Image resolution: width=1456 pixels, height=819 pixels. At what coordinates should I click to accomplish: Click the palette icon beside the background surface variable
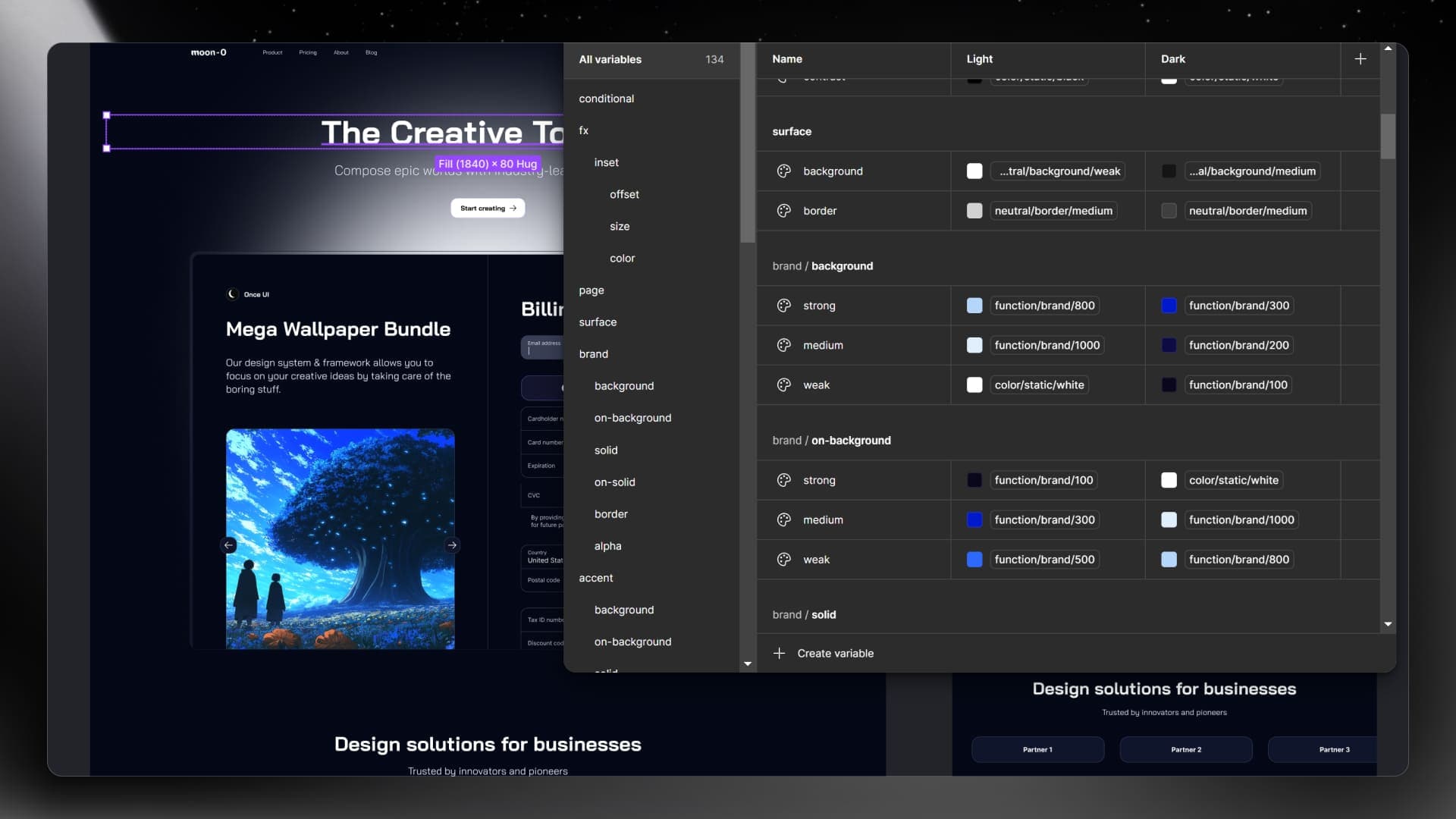(785, 171)
